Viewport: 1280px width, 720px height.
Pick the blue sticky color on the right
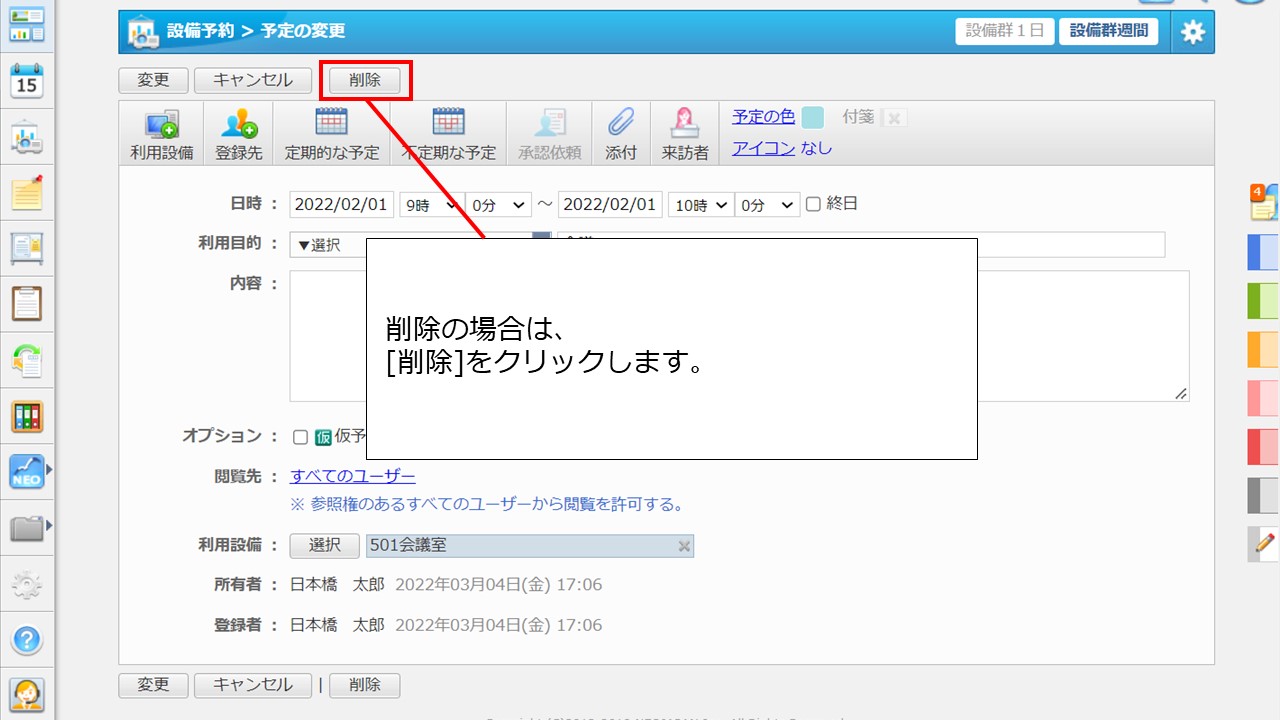click(x=1264, y=253)
